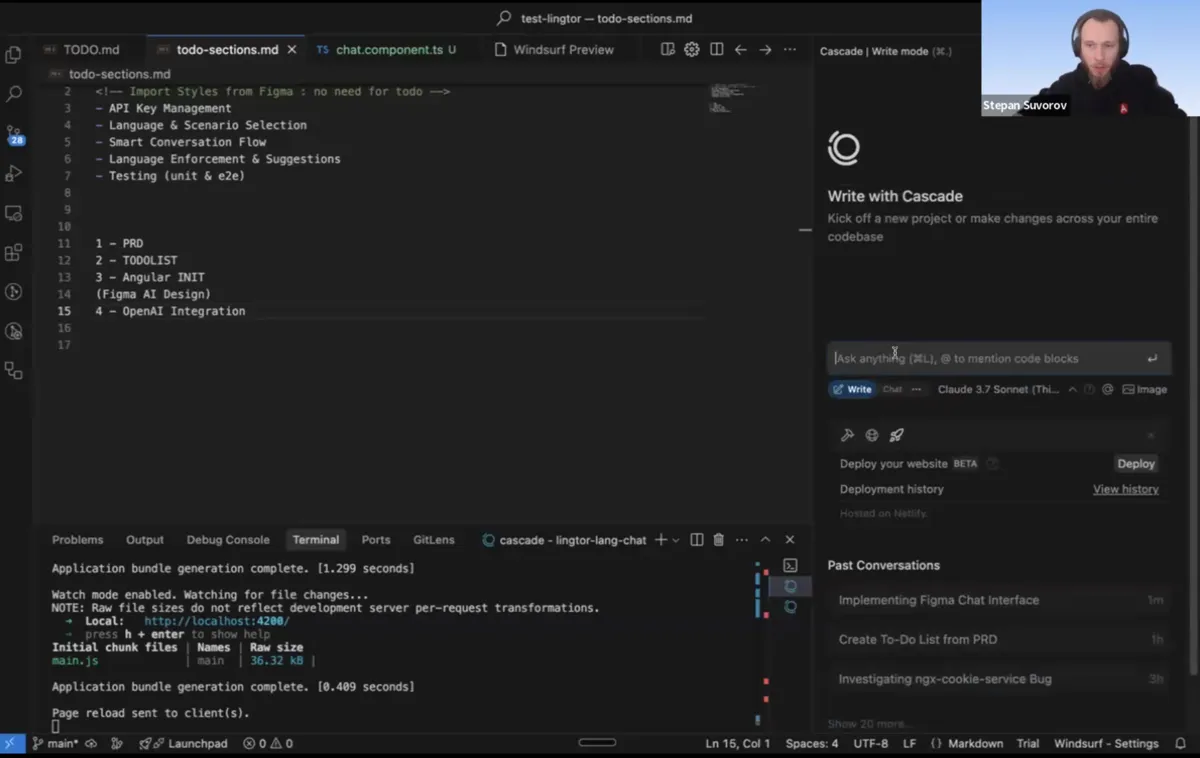Open the localhost:4200 link in terminal
1200x758 pixels.
click(217, 621)
